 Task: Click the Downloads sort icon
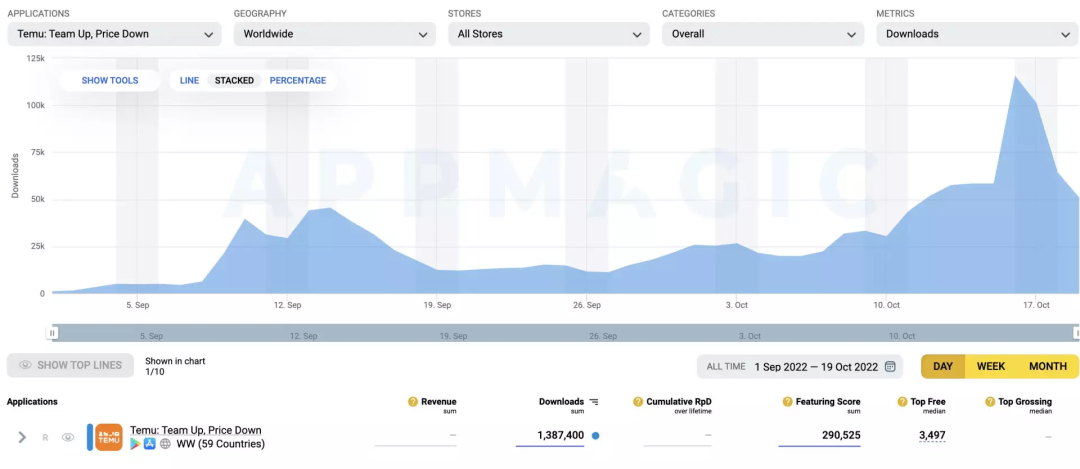pos(594,402)
